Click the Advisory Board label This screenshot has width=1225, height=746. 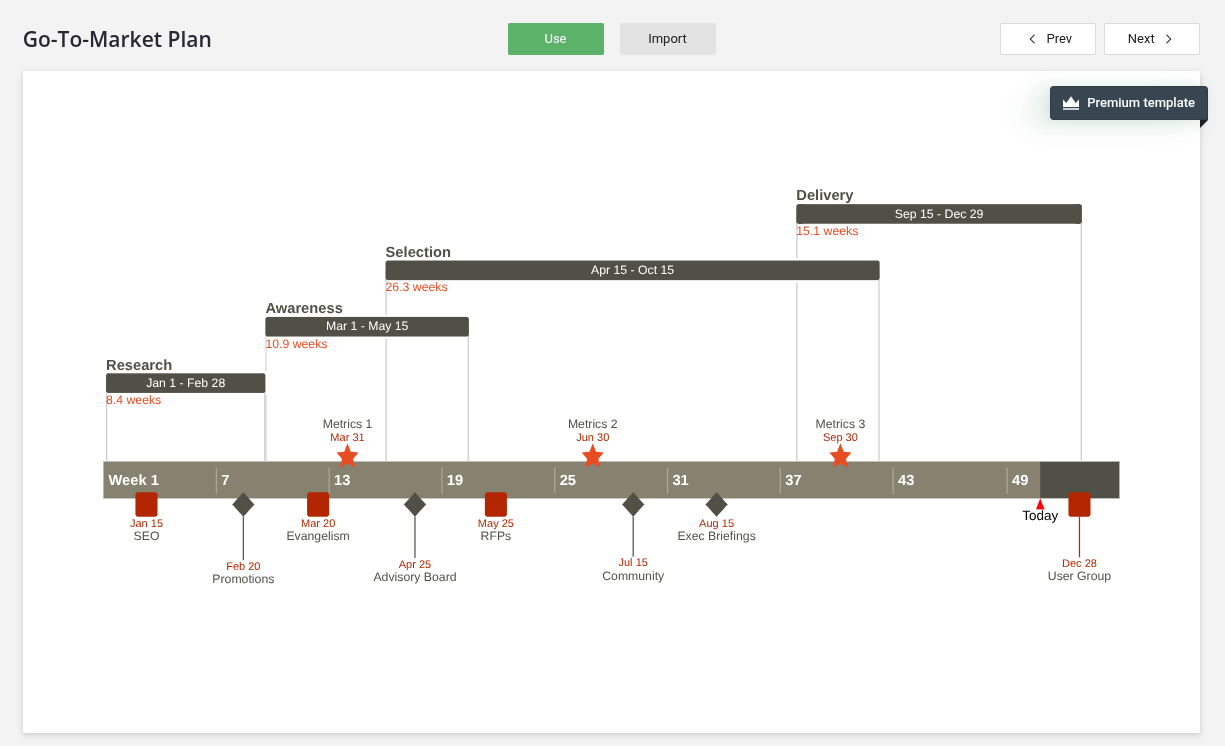click(x=415, y=577)
